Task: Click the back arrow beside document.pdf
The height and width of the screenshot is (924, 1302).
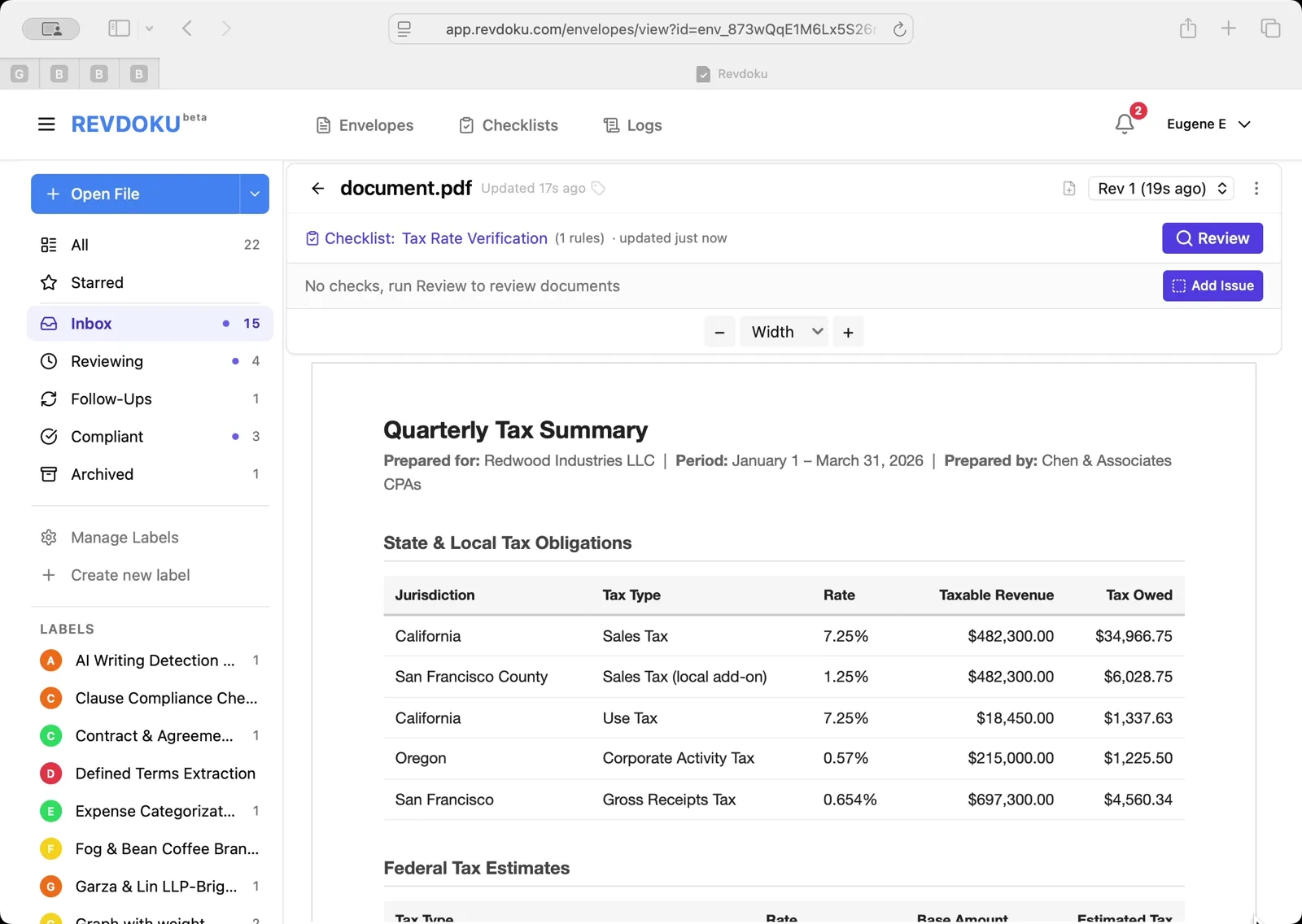Action: [x=317, y=188]
